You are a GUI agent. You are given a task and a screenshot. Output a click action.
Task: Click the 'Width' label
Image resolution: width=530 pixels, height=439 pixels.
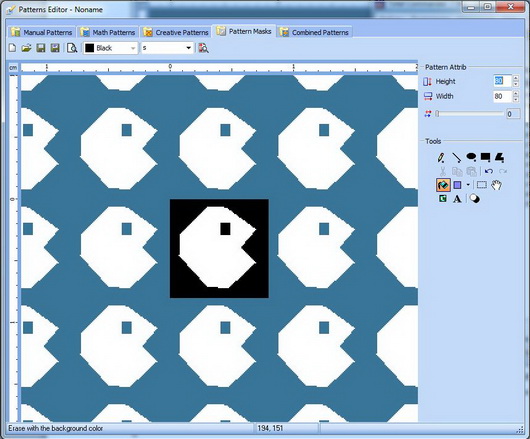pyautogui.click(x=444, y=96)
